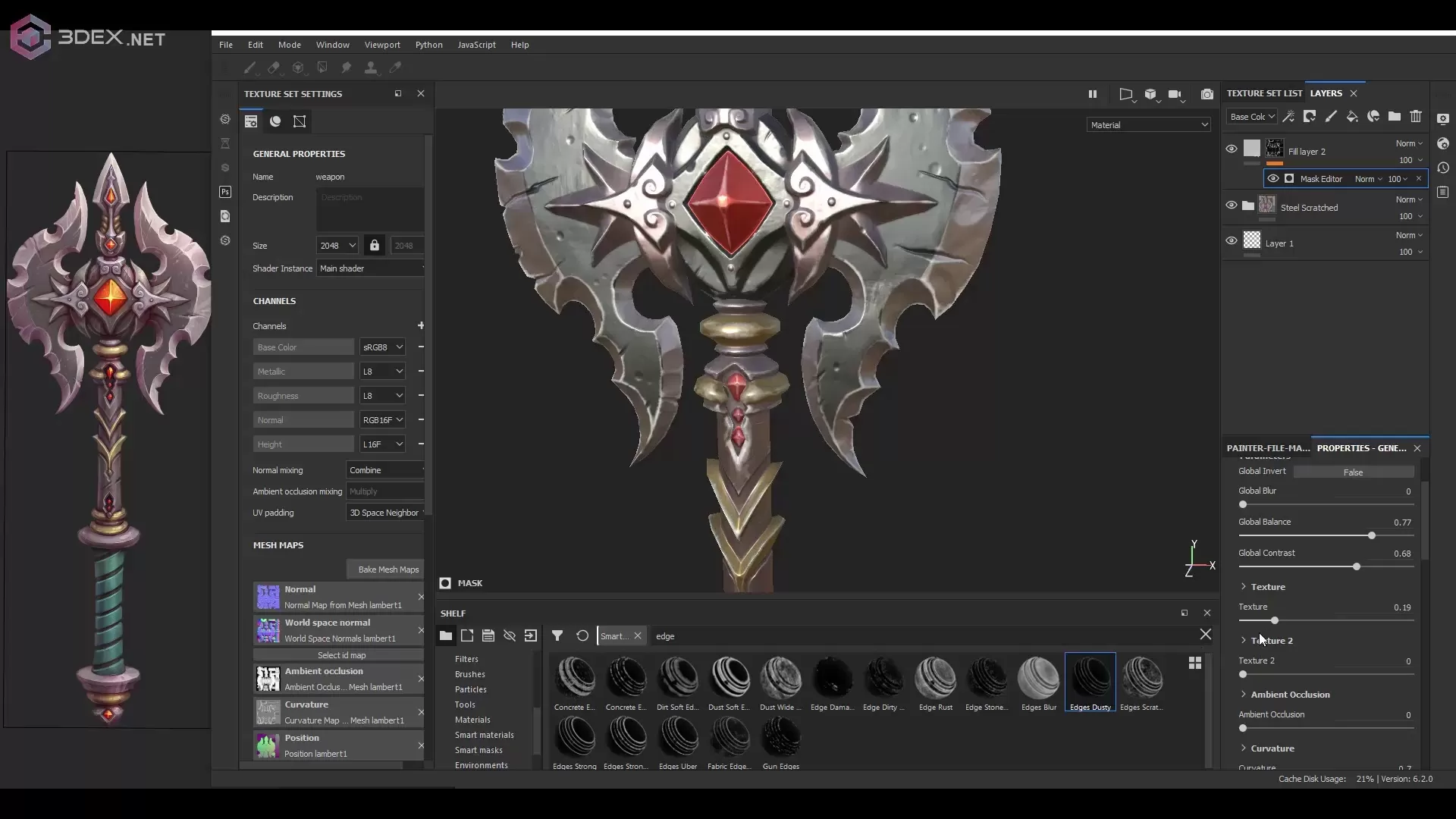Add a folder in the Layers panel
1456x819 pixels.
point(1395,116)
